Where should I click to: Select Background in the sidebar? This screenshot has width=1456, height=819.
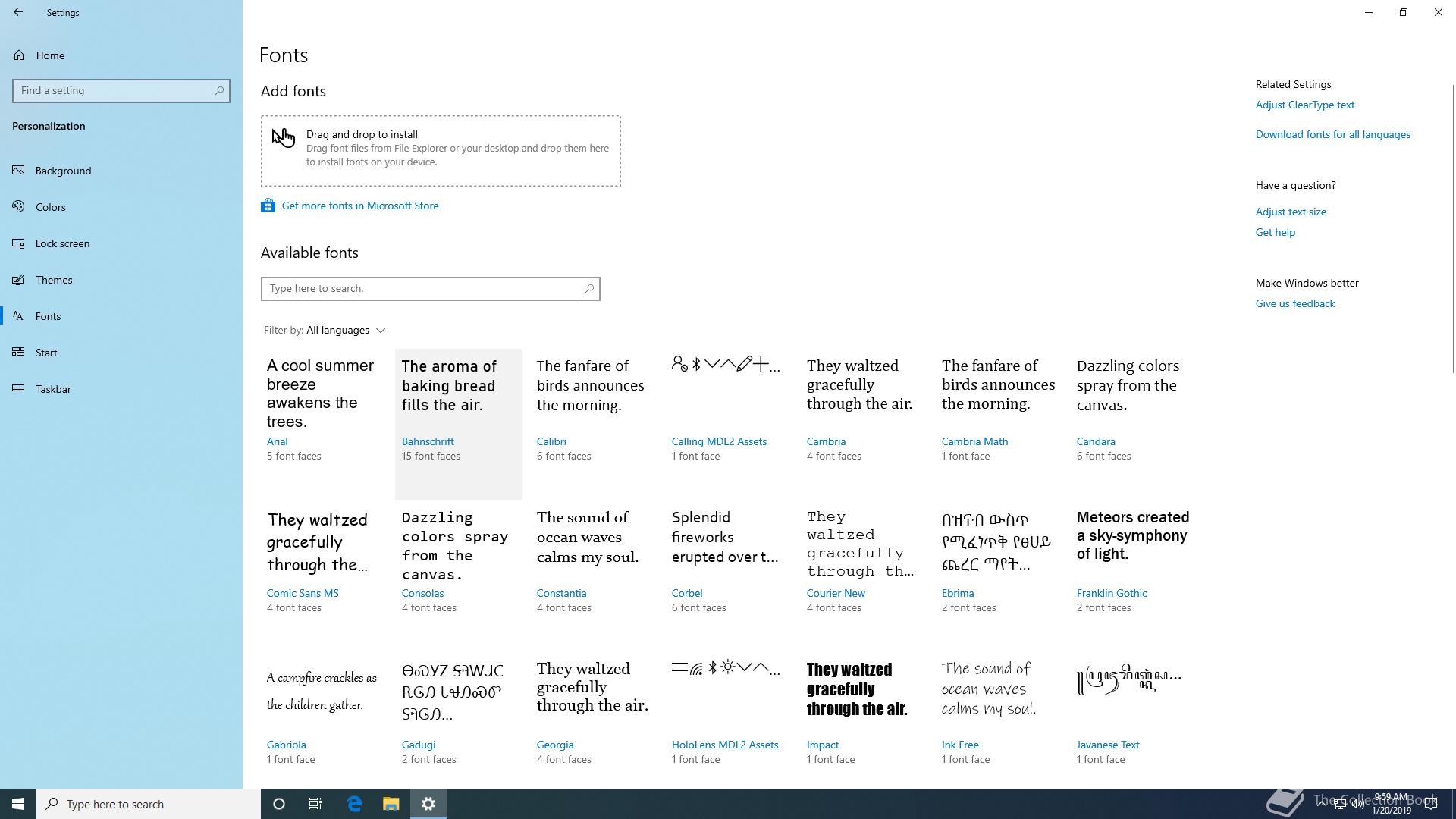121,171
